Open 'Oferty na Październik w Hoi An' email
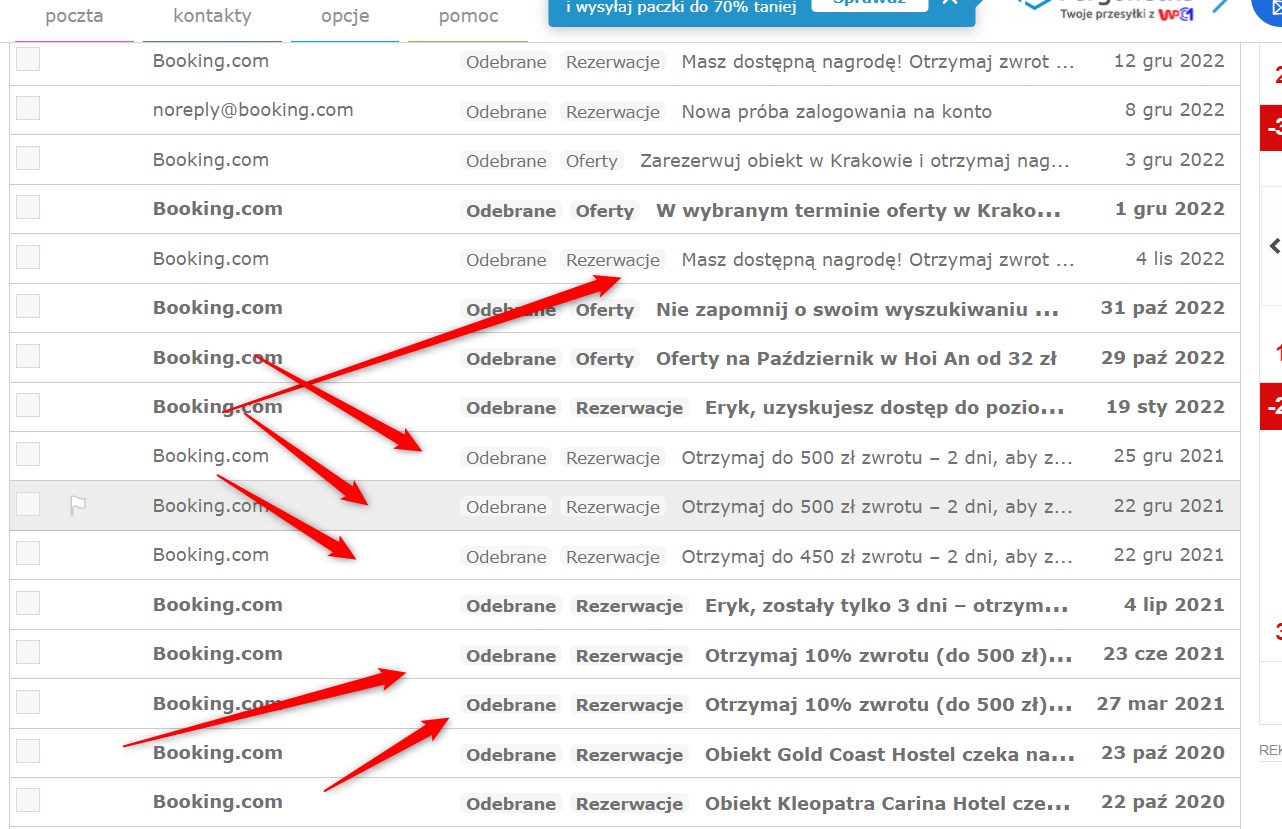This screenshot has width=1282, height=829. 856,358
